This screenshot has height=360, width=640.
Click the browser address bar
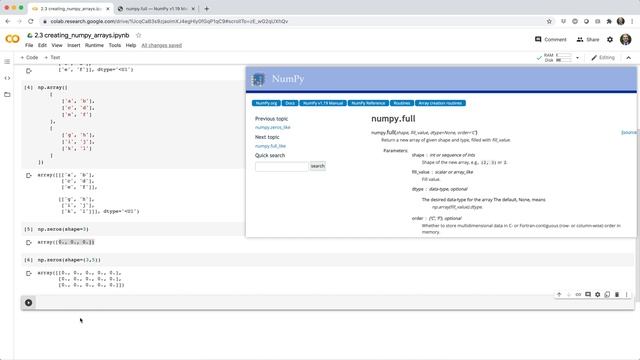(x=294, y=21)
